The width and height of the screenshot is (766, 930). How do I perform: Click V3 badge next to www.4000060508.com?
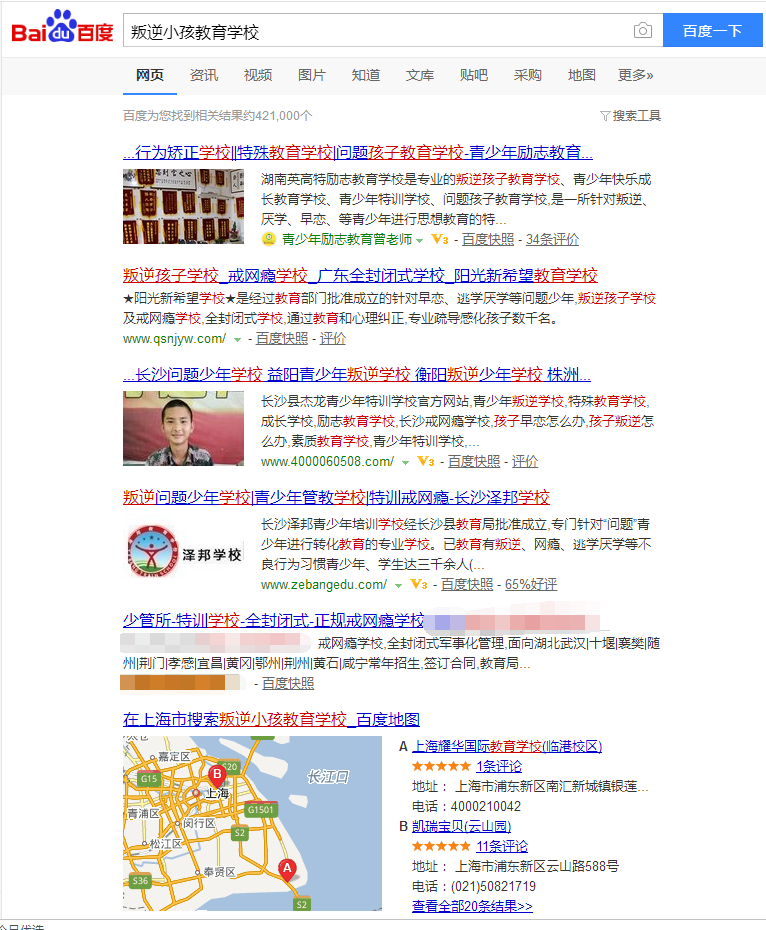pyautogui.click(x=426, y=461)
